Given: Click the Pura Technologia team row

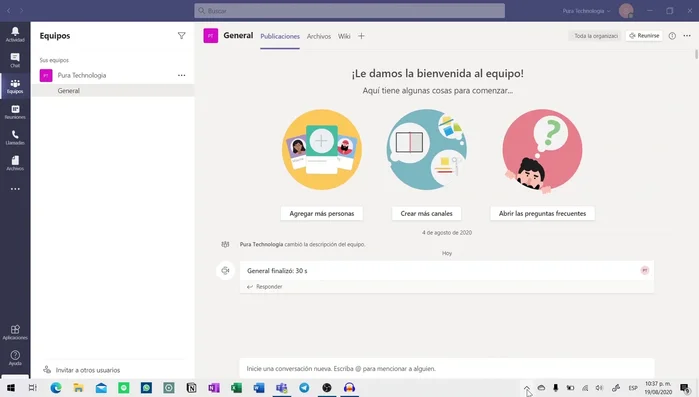Looking at the screenshot, I should (x=113, y=75).
